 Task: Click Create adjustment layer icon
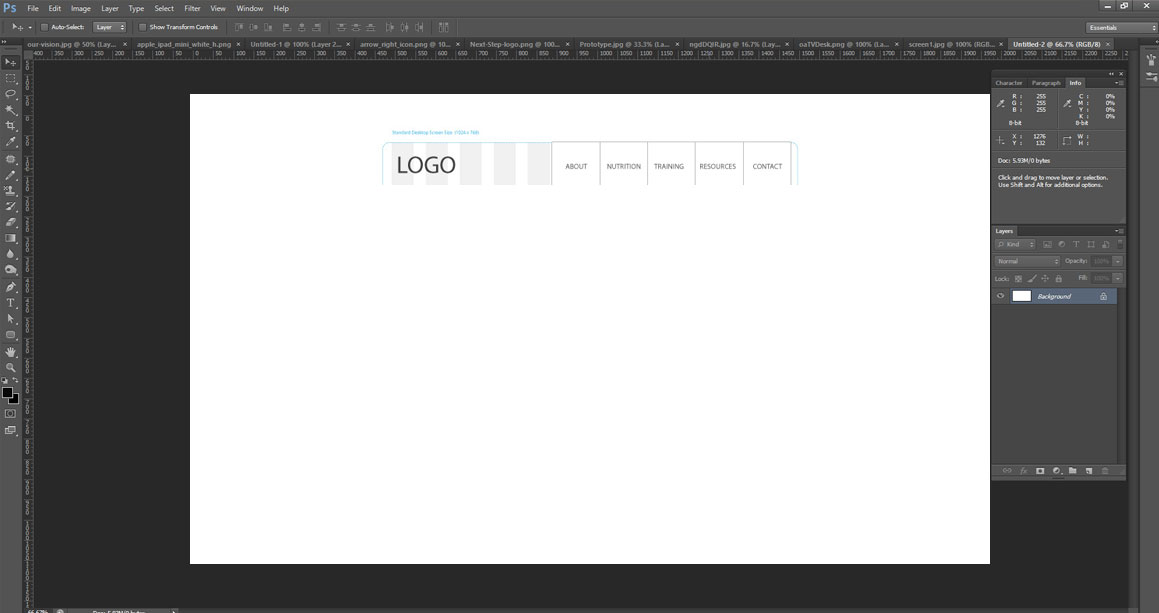tap(1056, 471)
